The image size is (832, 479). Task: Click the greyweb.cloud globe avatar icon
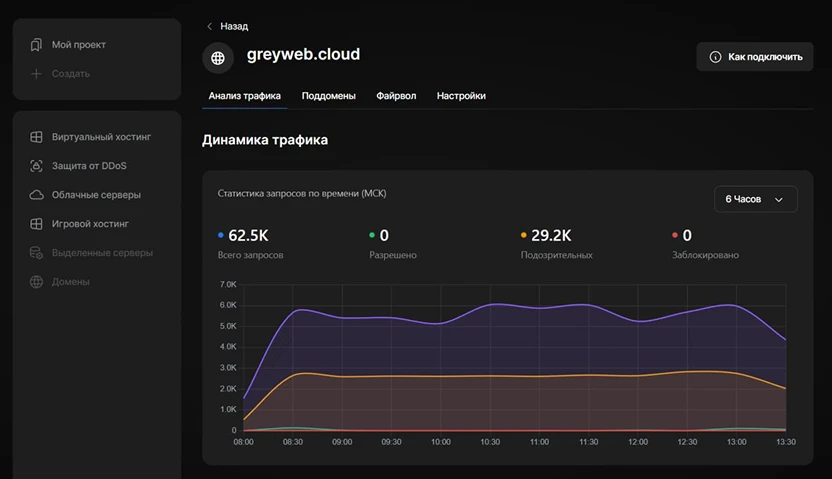[218, 57]
